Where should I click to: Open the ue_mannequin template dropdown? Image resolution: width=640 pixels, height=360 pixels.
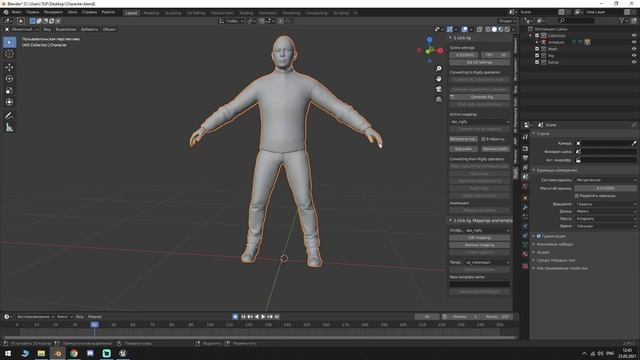[487, 262]
